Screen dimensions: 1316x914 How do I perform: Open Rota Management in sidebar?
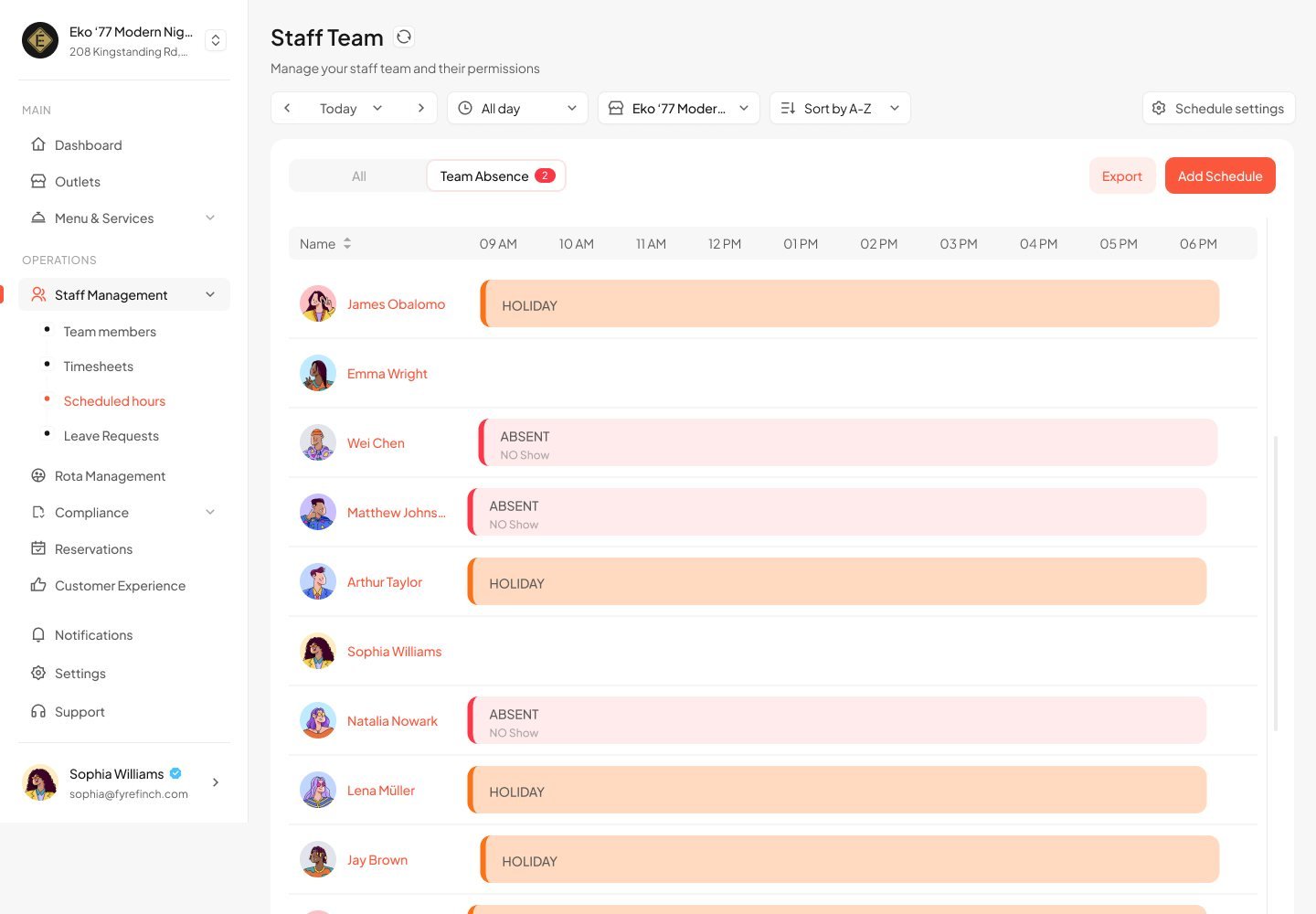[124, 475]
